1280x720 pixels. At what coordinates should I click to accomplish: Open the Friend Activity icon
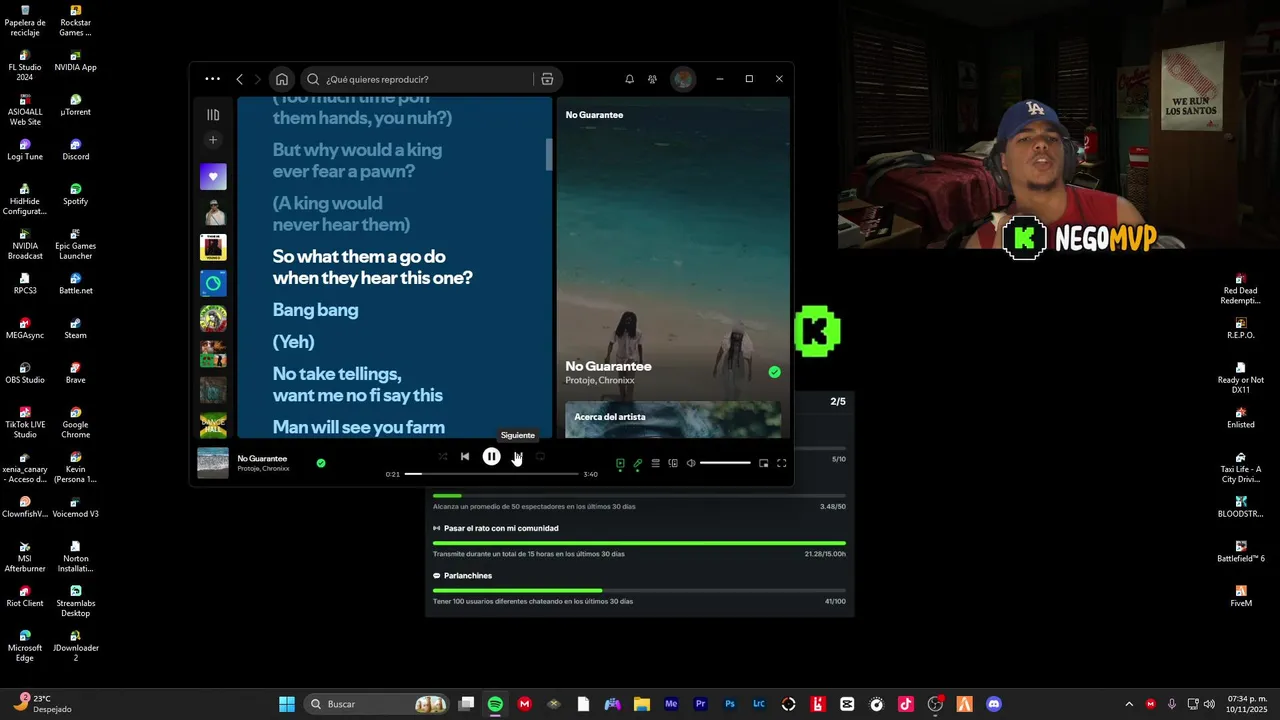(x=652, y=79)
